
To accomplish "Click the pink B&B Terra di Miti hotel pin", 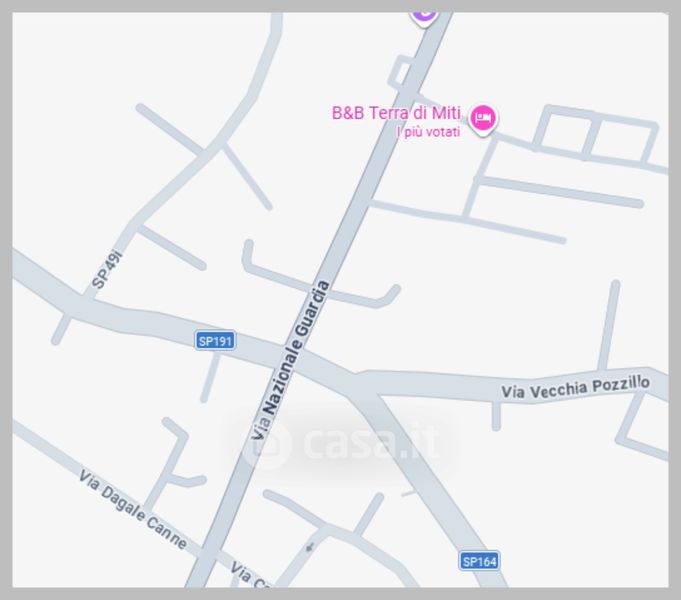I will [x=483, y=119].
